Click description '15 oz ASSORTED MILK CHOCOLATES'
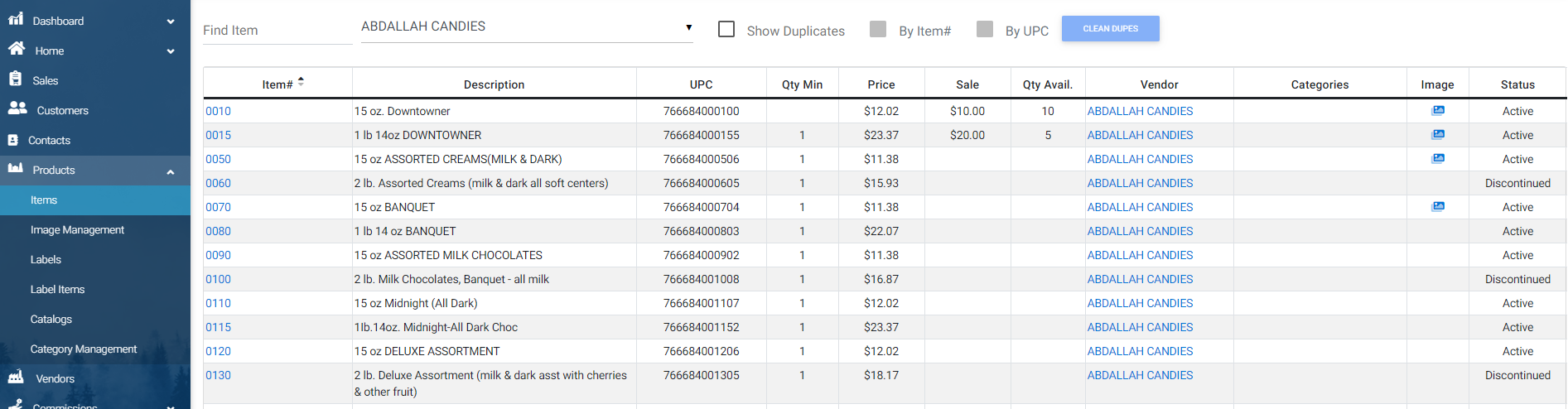This screenshot has width=1568, height=409. (x=448, y=255)
